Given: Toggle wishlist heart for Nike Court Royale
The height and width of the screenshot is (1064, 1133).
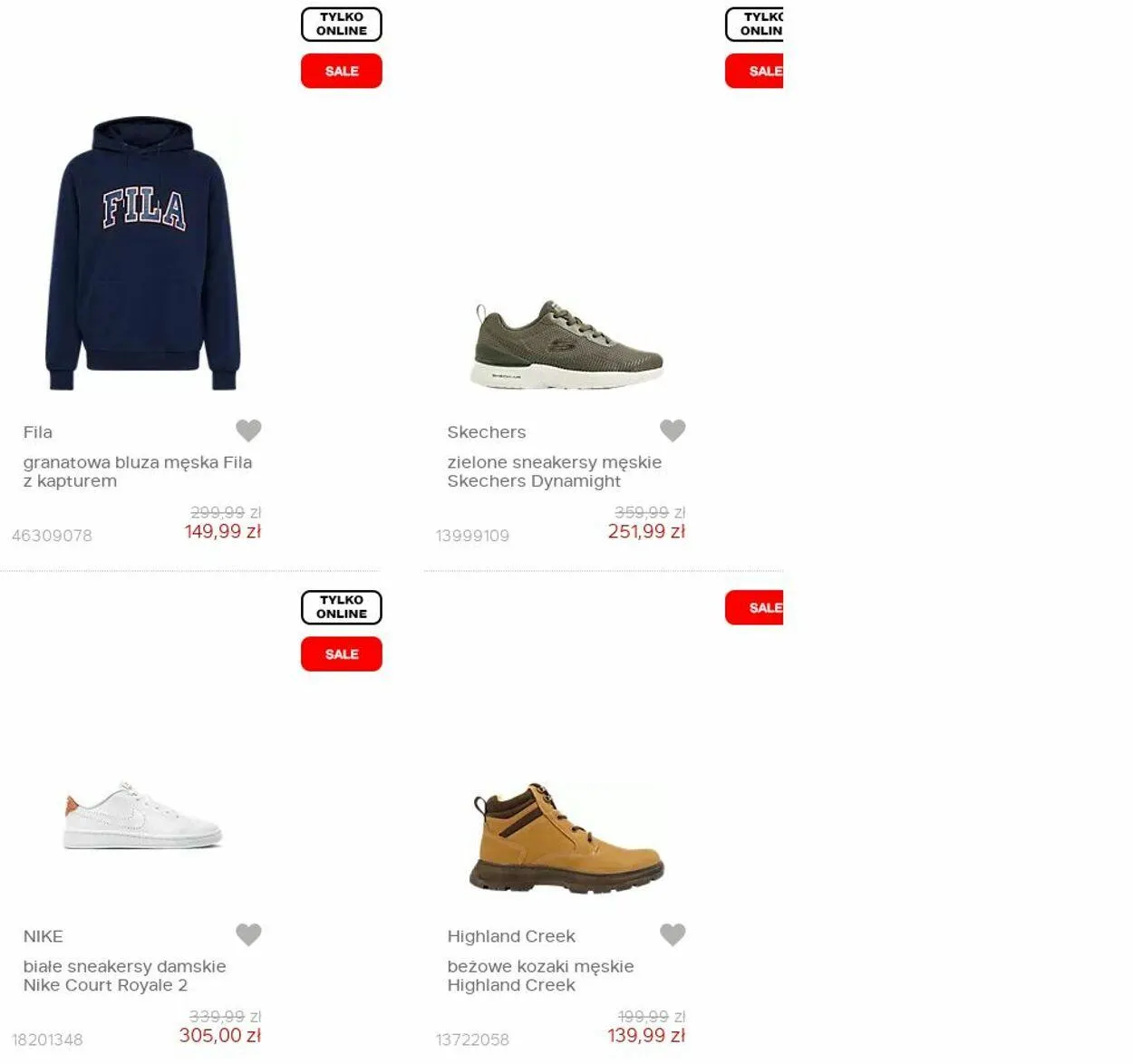Looking at the screenshot, I should (x=248, y=934).
